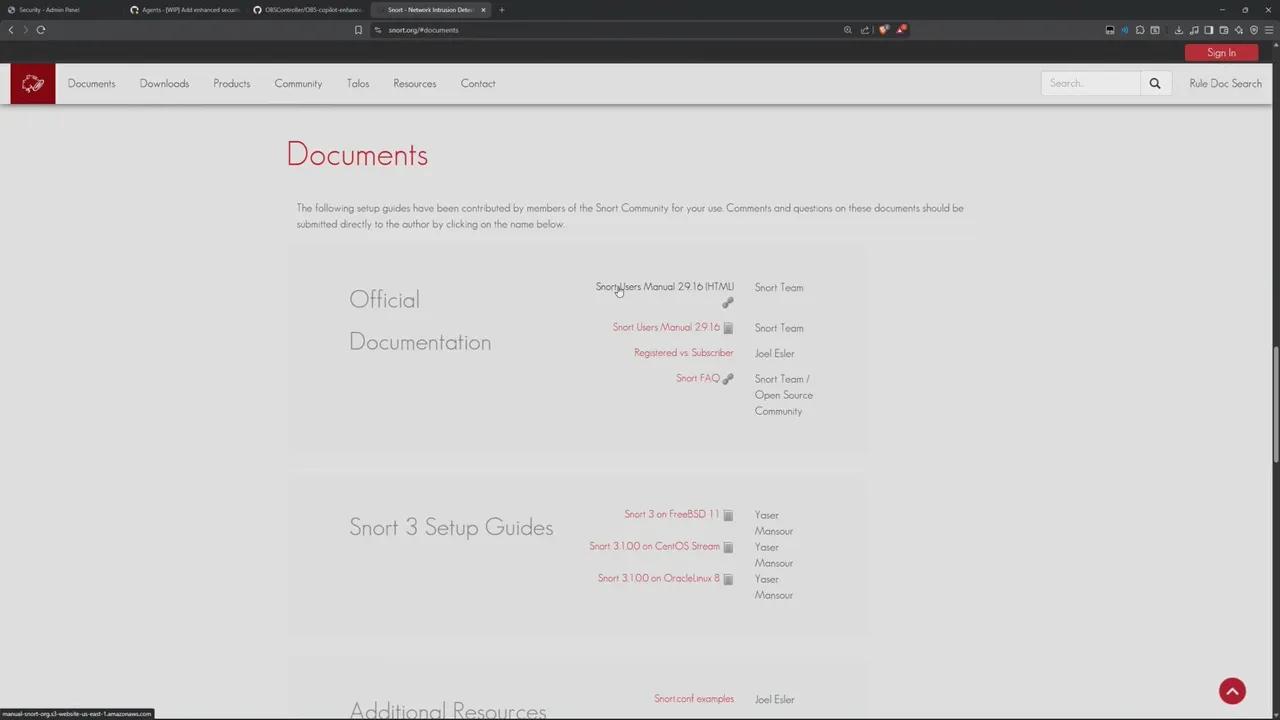Click the Snort pig logo
Screen dimensions: 1280x720
point(33,84)
